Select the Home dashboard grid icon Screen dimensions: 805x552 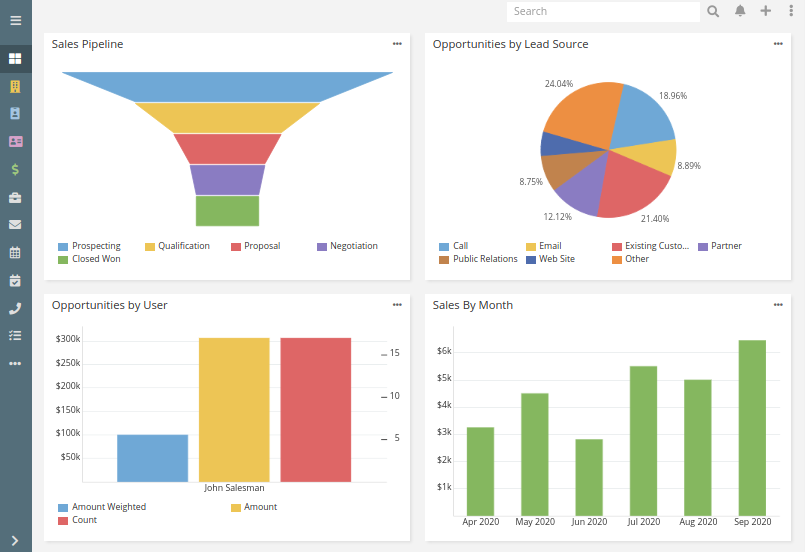point(15,59)
